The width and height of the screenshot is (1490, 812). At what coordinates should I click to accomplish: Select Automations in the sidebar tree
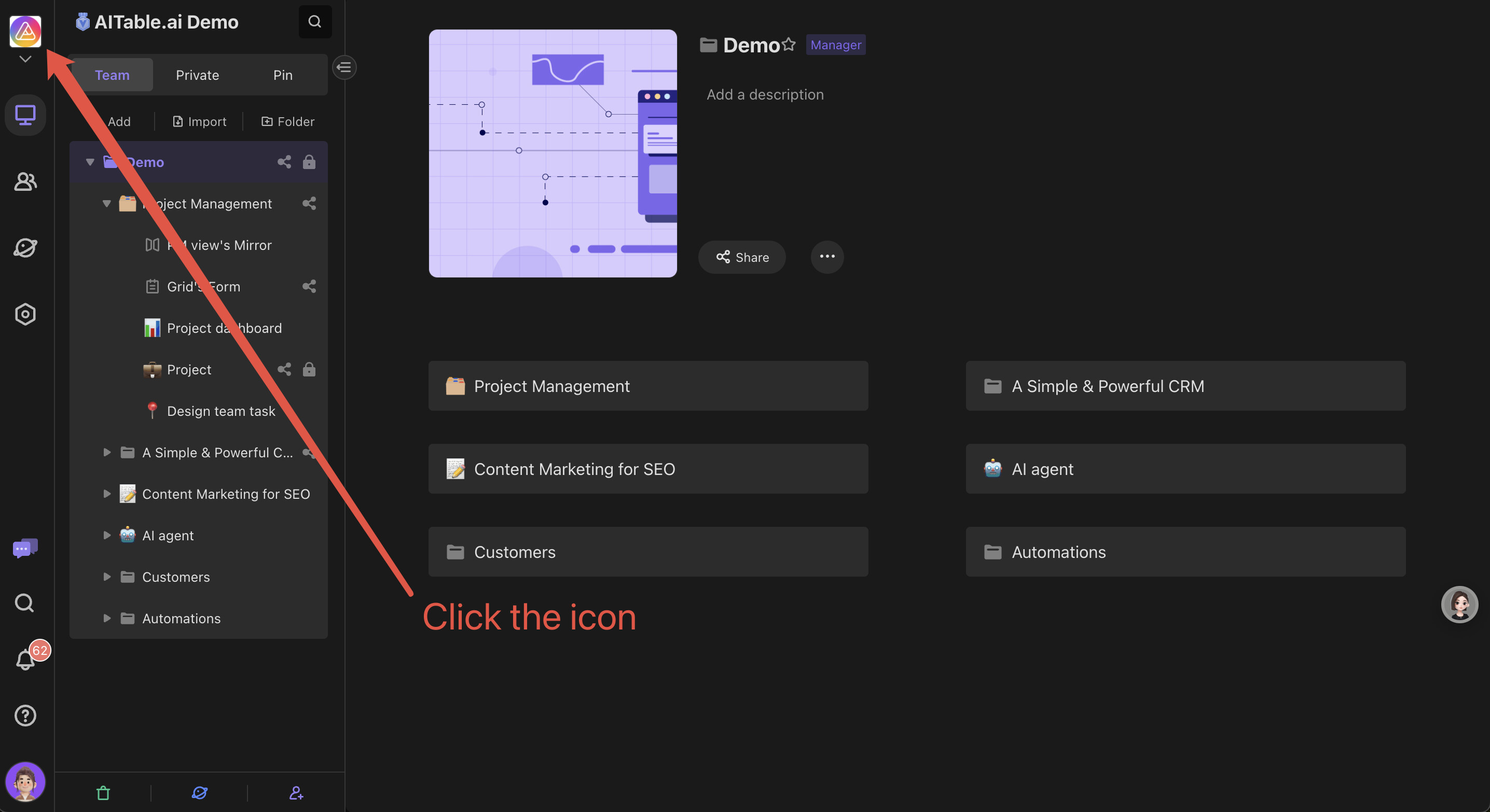[198, 619]
